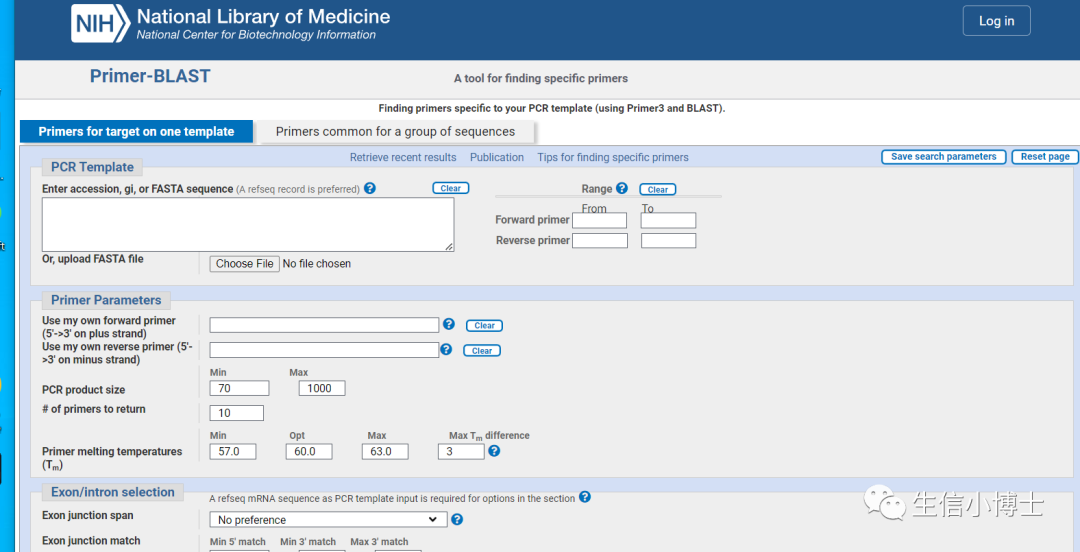The image size is (1080, 552).
Task: Select 'Primers for target on one template' tab
Action: pyautogui.click(x=136, y=132)
